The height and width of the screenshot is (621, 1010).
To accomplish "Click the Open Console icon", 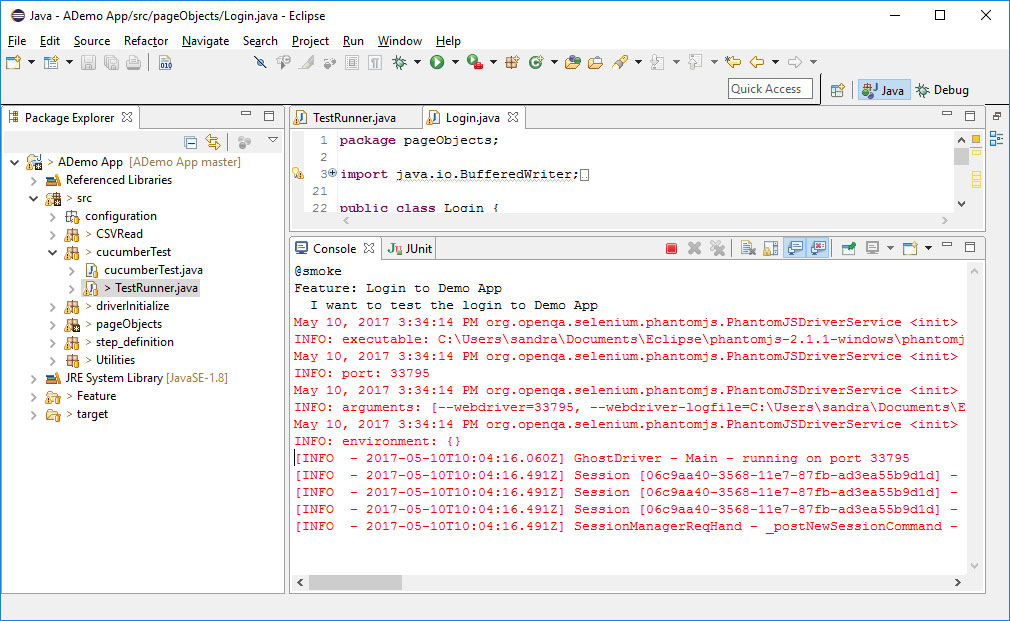I will point(910,249).
